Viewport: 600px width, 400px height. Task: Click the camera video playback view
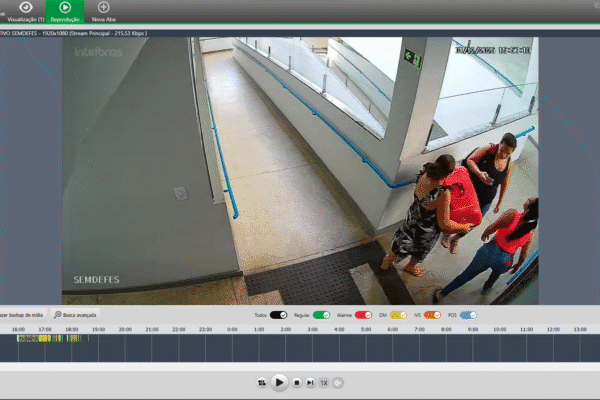[x=300, y=170]
